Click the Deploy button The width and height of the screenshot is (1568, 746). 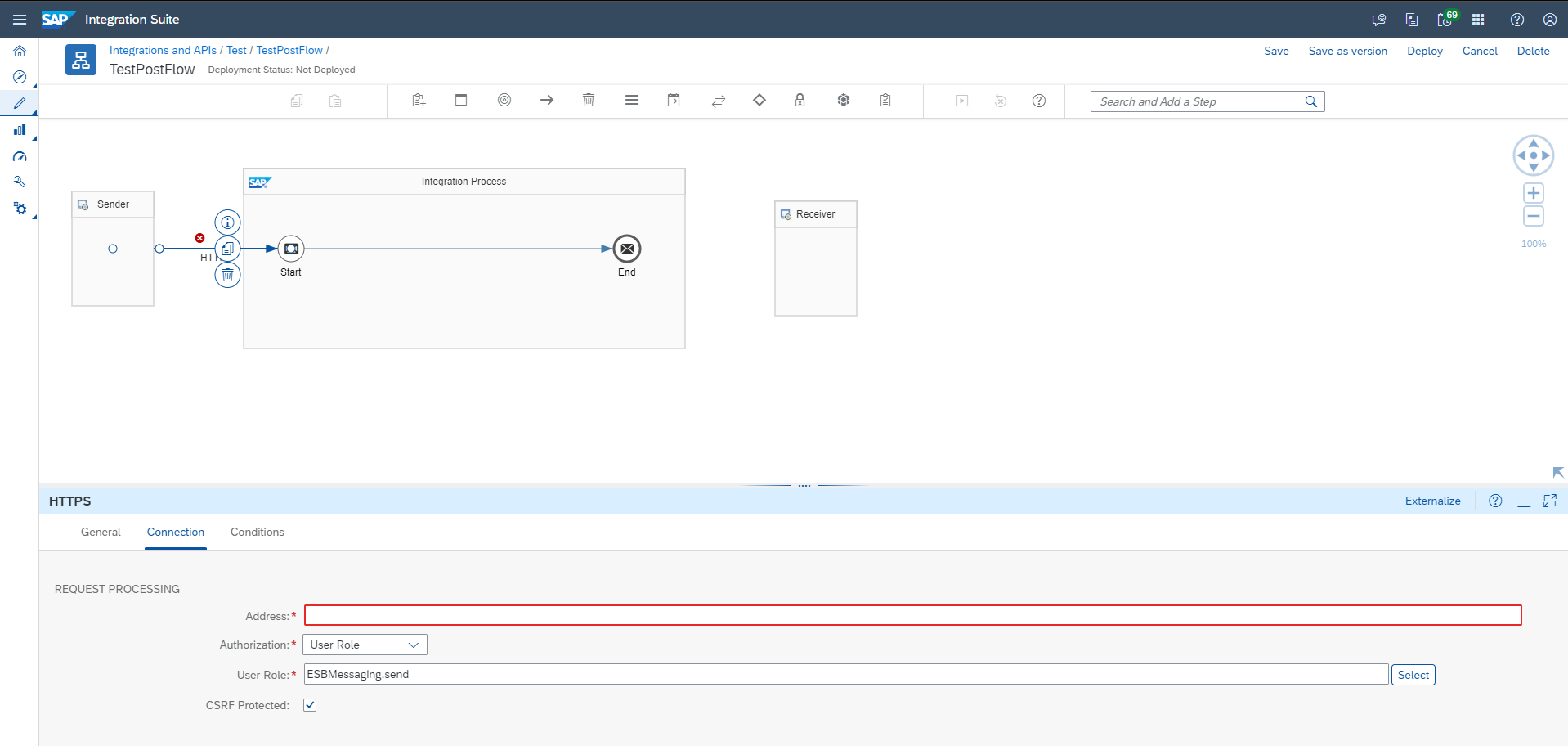pos(1424,51)
